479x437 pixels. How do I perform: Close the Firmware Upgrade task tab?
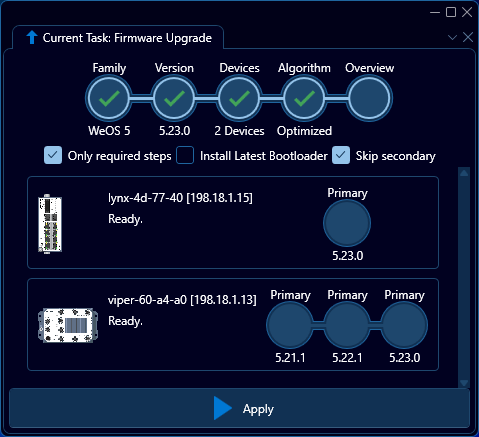click(468, 37)
